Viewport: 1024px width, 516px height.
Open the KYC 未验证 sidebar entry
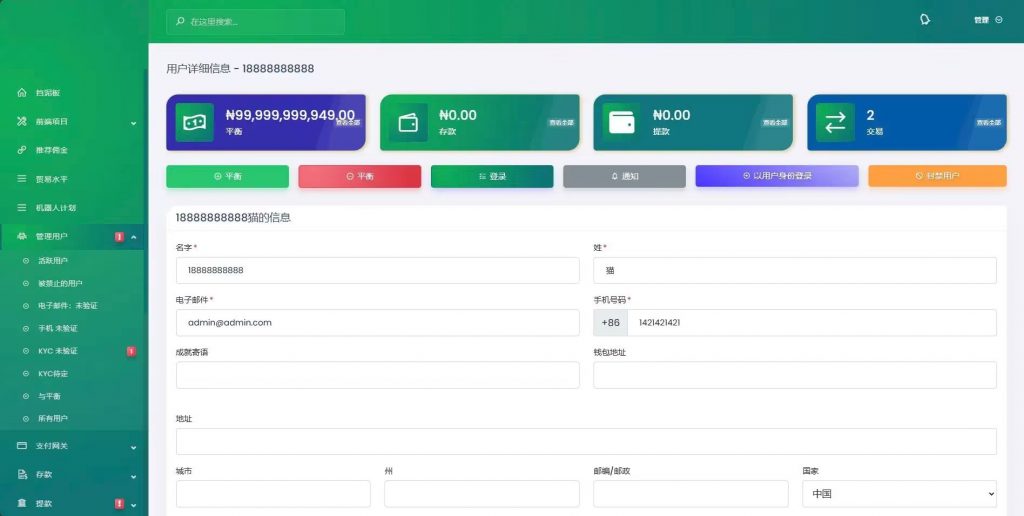tap(57, 351)
